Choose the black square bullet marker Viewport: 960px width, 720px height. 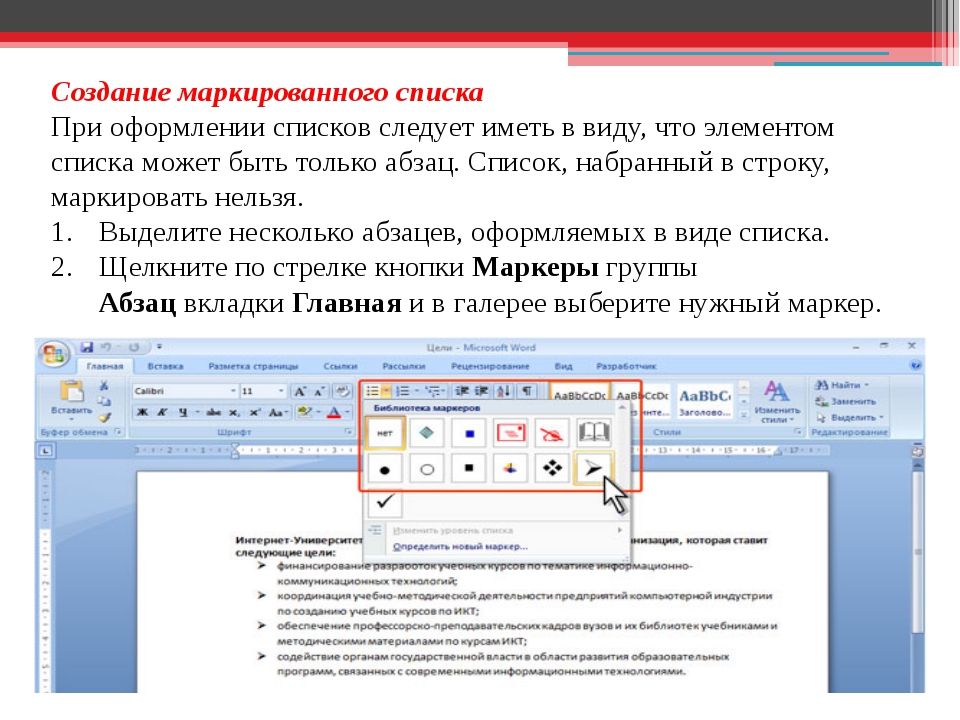[x=469, y=469]
